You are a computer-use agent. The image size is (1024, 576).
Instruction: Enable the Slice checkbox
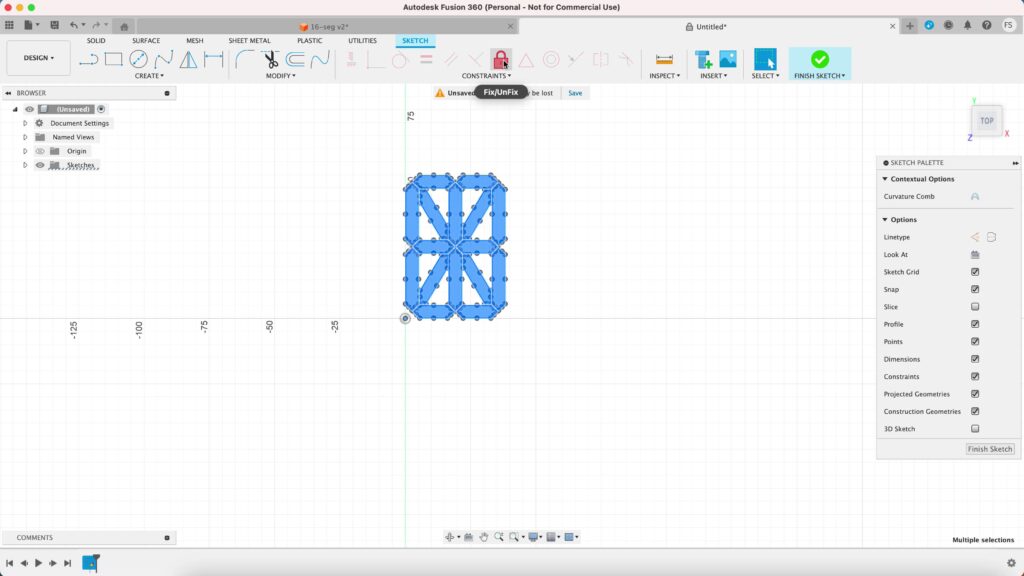975,307
